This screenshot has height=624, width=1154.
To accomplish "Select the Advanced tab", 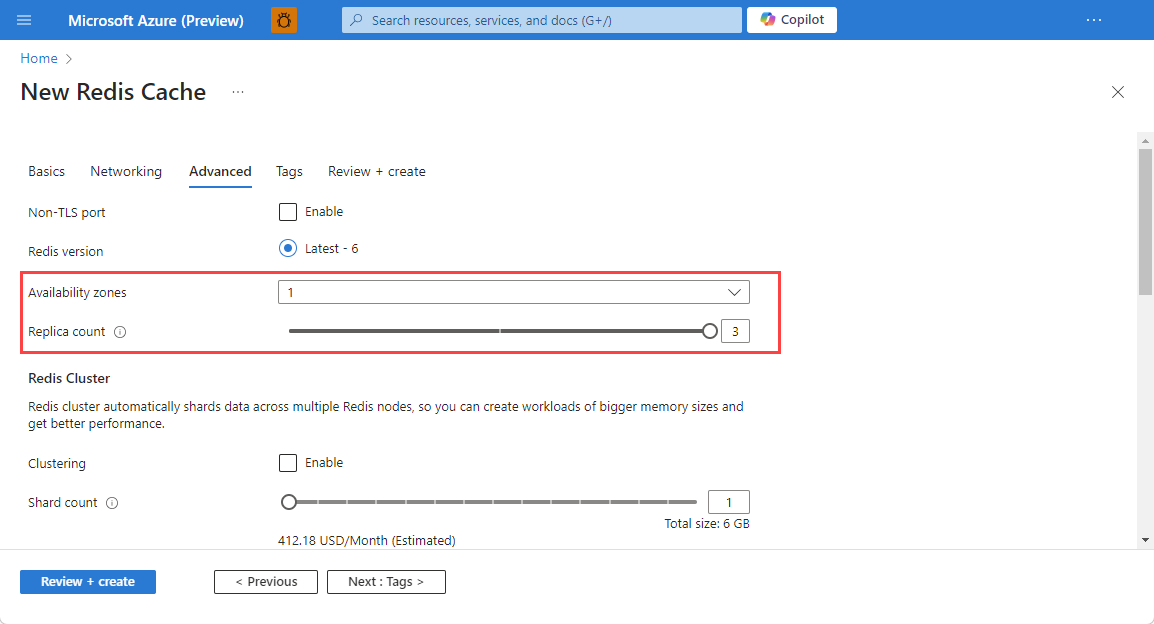I will click(220, 171).
